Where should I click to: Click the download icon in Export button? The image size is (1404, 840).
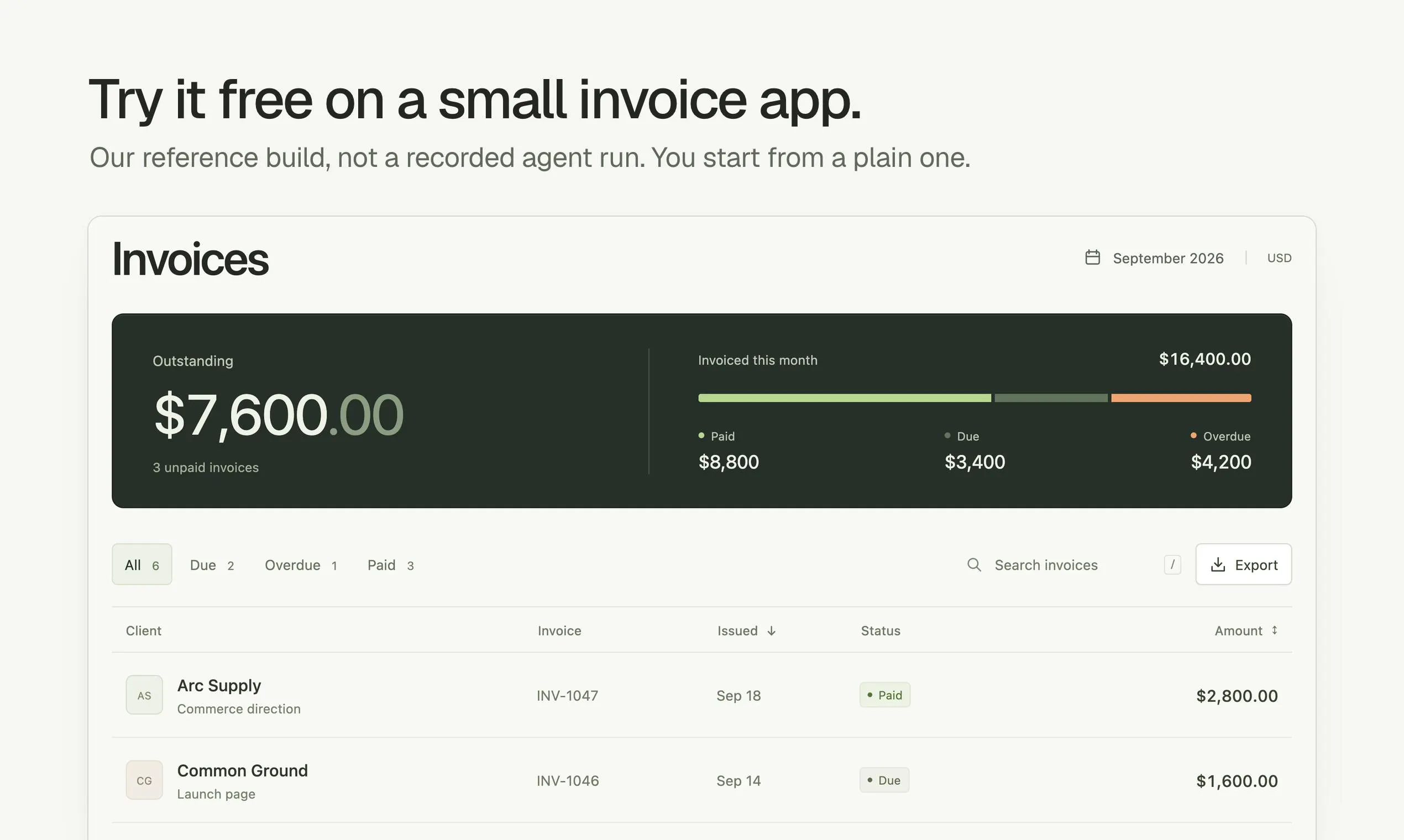[x=1218, y=564]
